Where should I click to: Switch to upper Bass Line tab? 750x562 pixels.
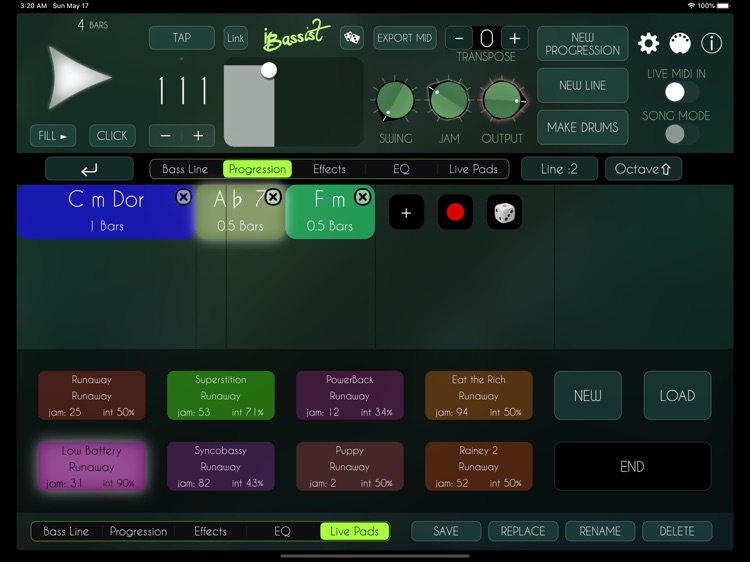185,169
